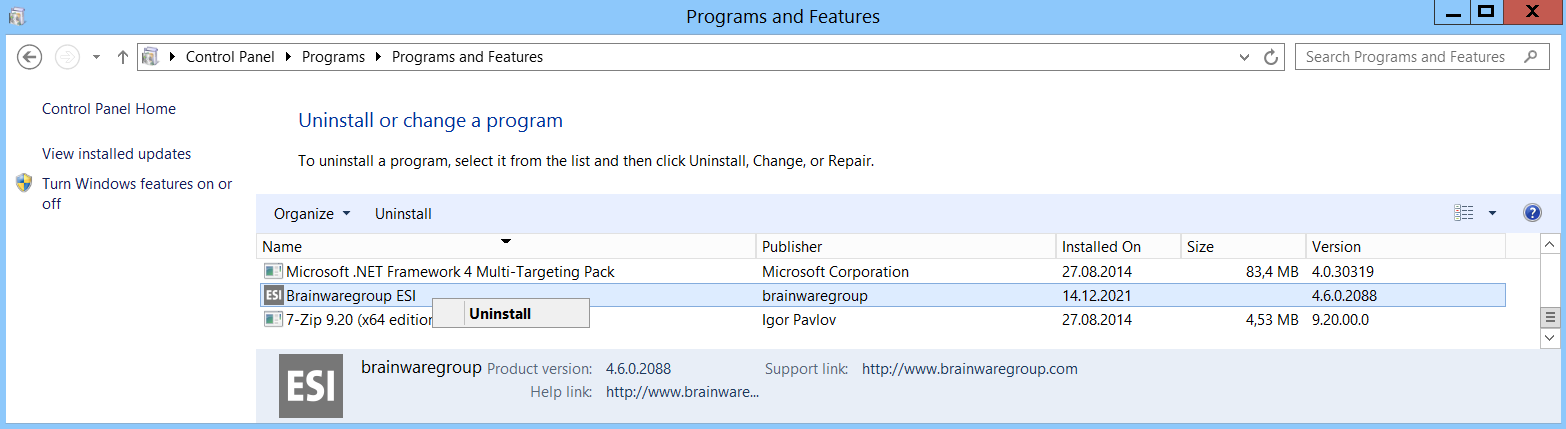Screen dimensions: 1566x429
Task: Open the view options dropdown arrow
Action: [1492, 213]
